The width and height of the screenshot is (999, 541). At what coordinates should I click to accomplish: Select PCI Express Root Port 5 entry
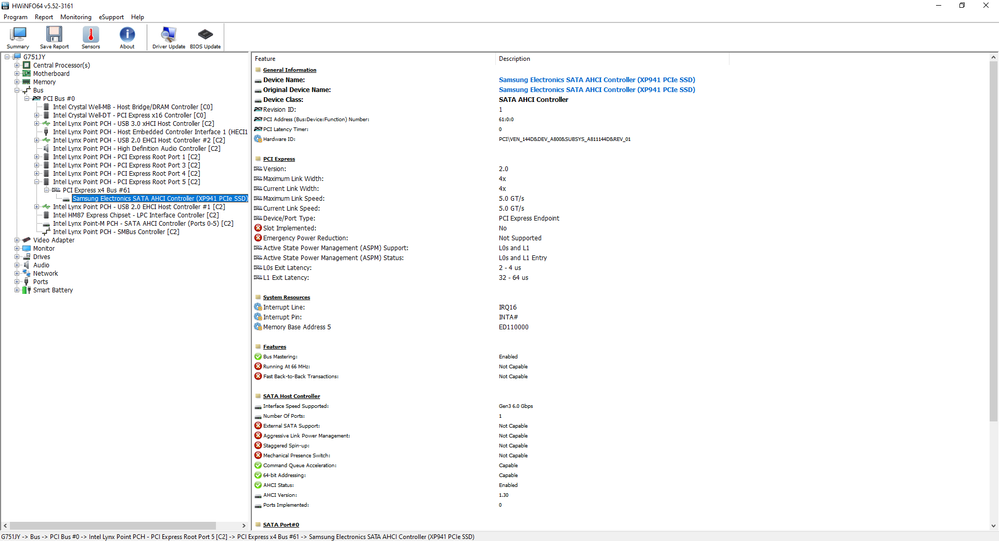pyautogui.click(x=126, y=182)
